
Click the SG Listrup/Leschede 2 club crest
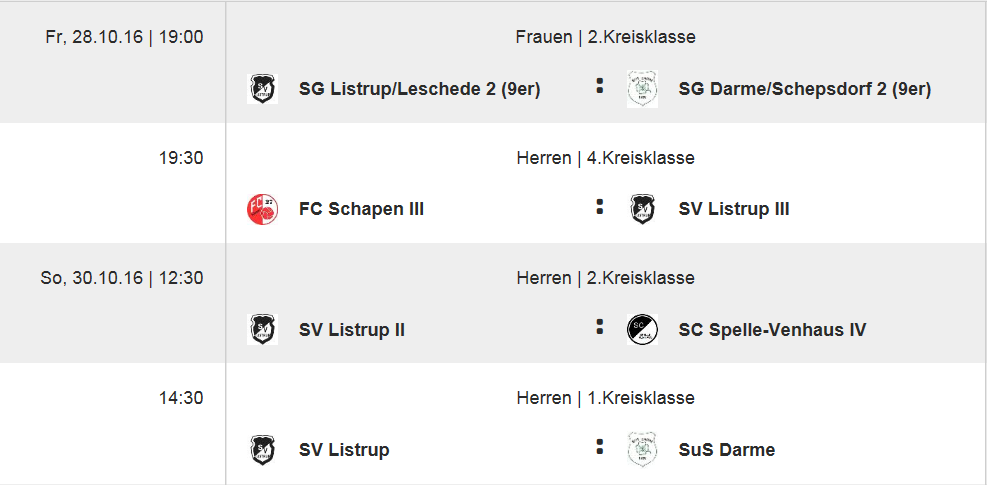point(262,89)
